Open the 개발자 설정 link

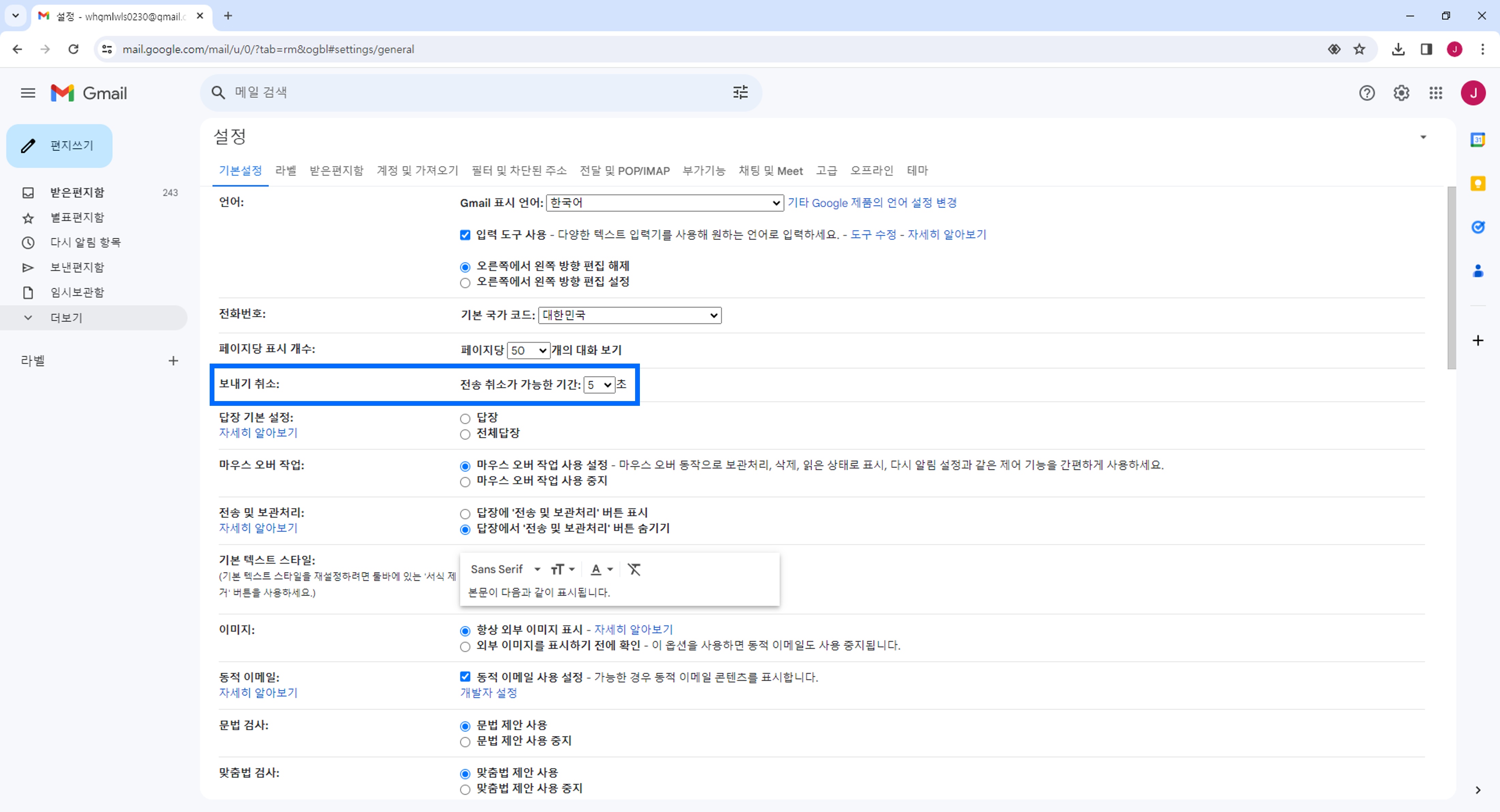(488, 693)
